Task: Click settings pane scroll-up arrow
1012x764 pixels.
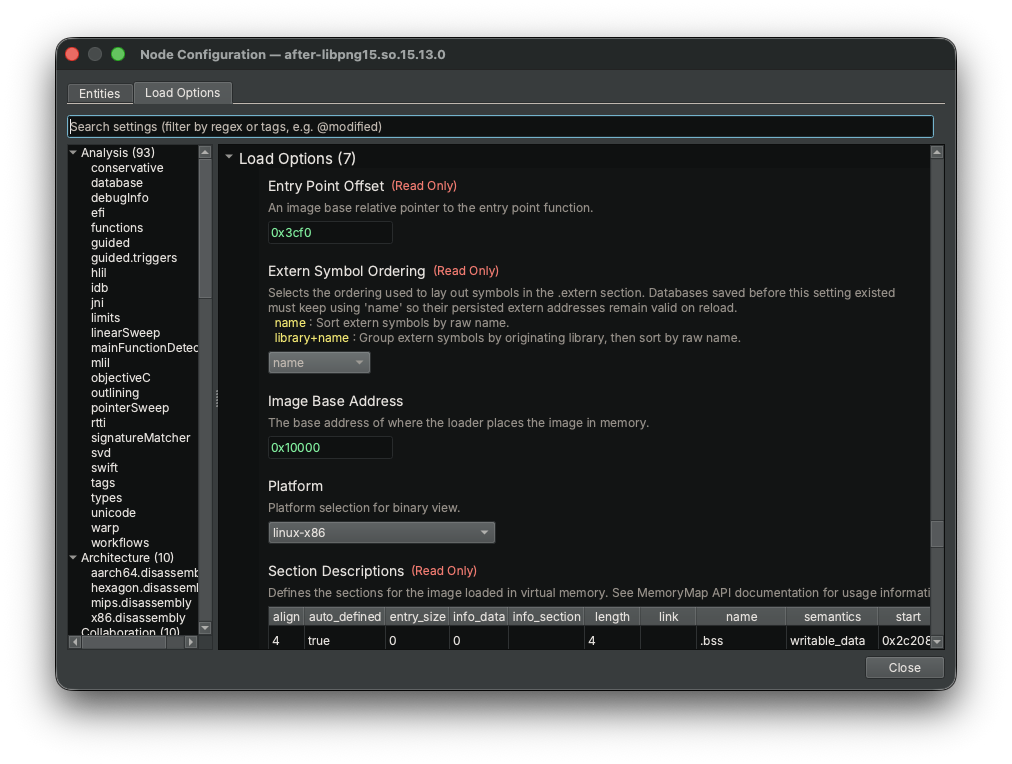Action: tap(937, 152)
